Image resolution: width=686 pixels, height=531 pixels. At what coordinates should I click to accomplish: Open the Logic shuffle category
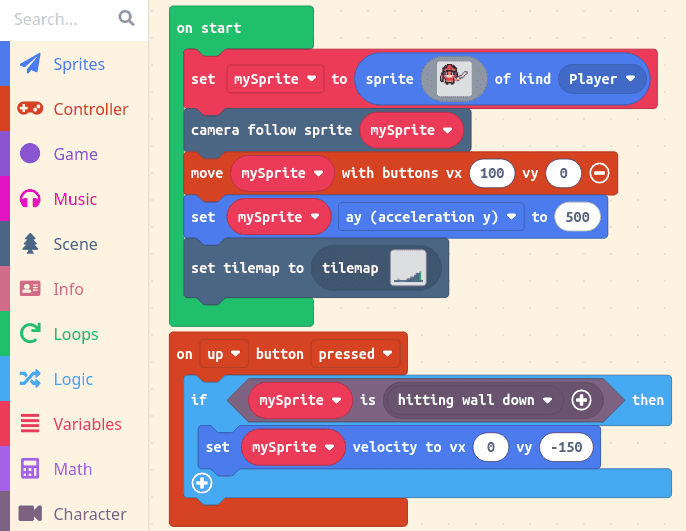pyautogui.click(x=73, y=379)
